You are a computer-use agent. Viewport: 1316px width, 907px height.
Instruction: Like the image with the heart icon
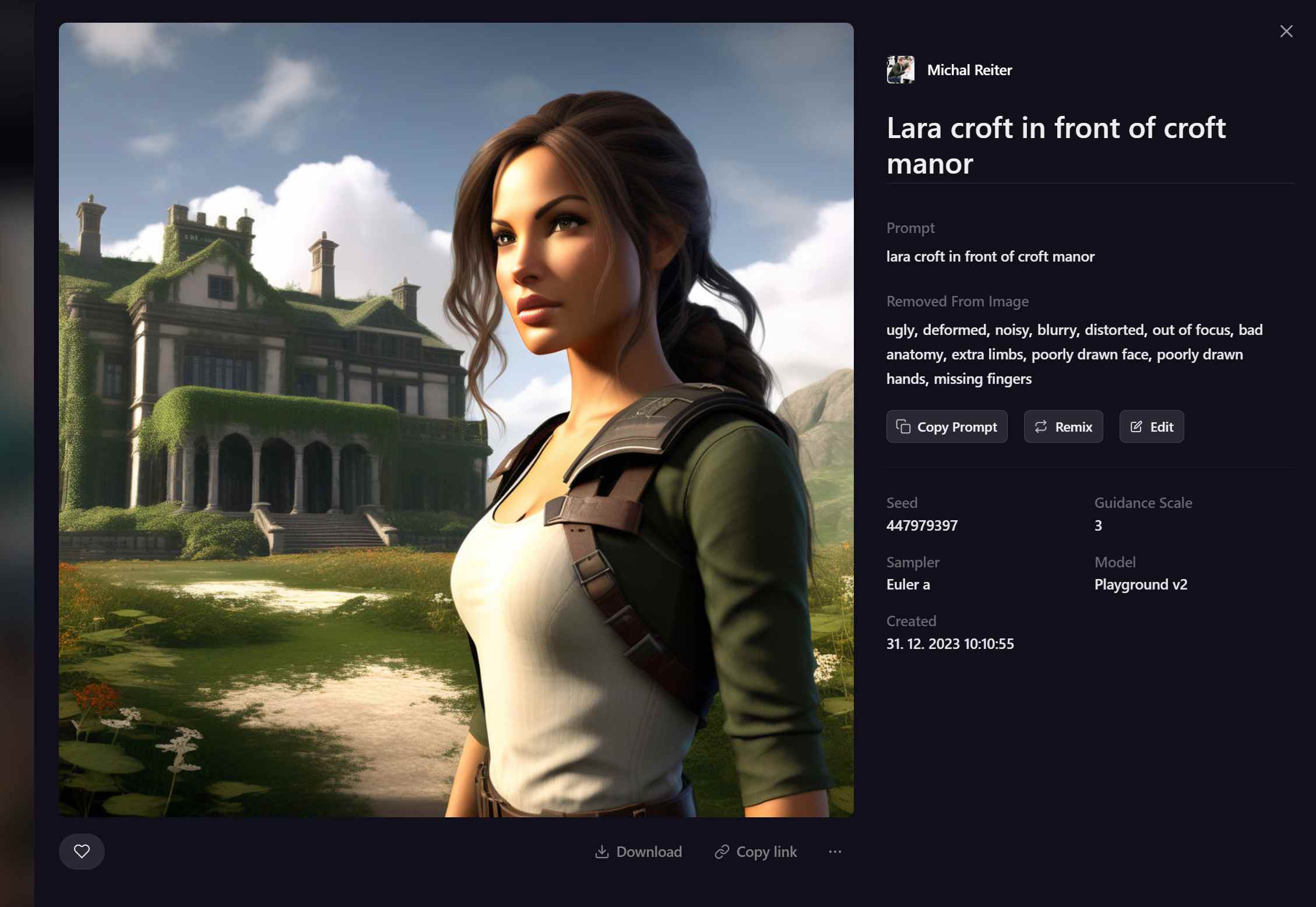pyautogui.click(x=82, y=851)
